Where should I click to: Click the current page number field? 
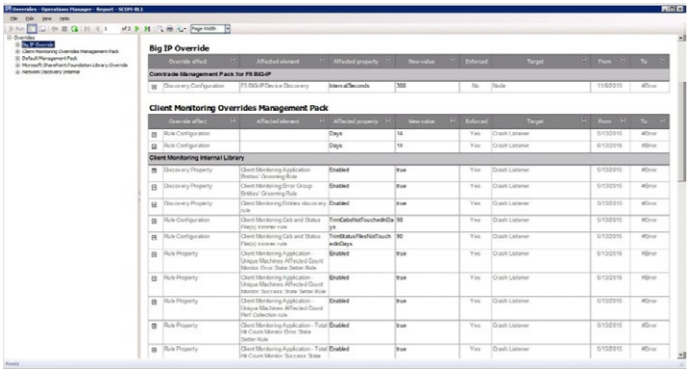111,29
